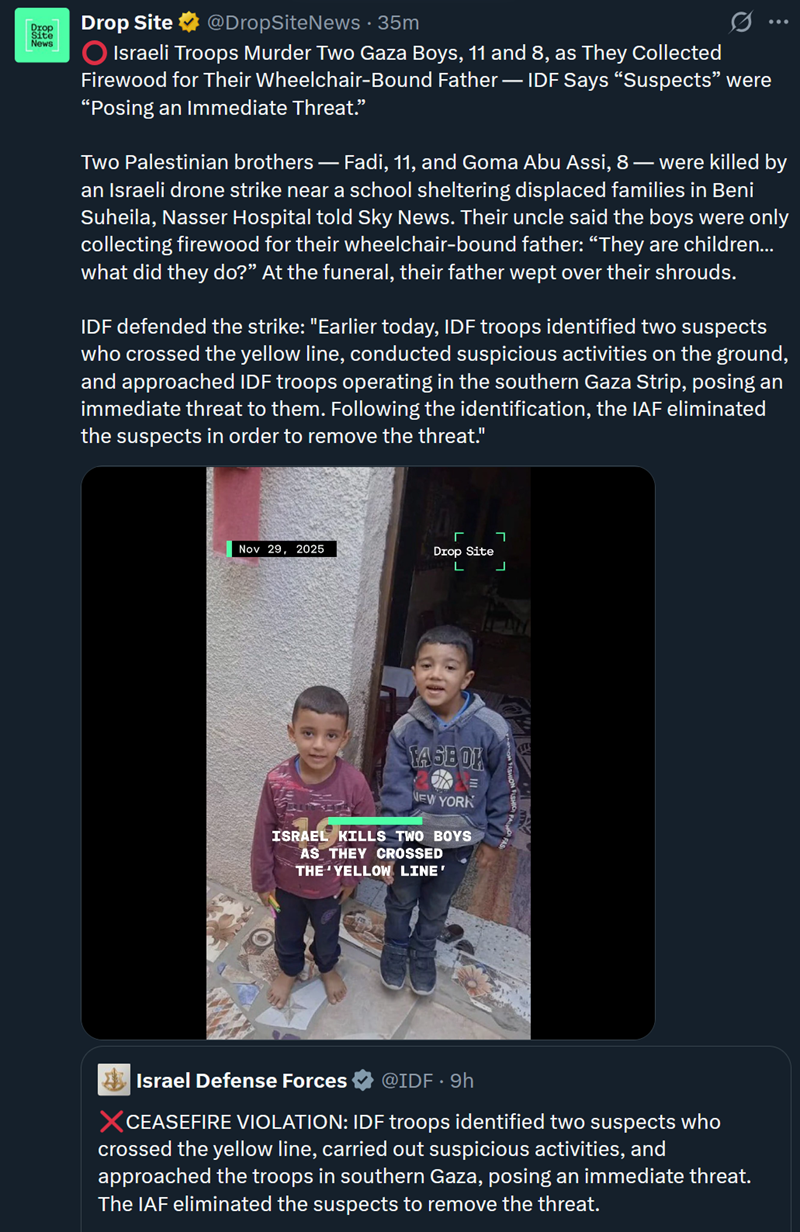The height and width of the screenshot is (1232, 800).
Task: Open the Israel Defense Forces display name
Action: pyautogui.click(x=241, y=1080)
